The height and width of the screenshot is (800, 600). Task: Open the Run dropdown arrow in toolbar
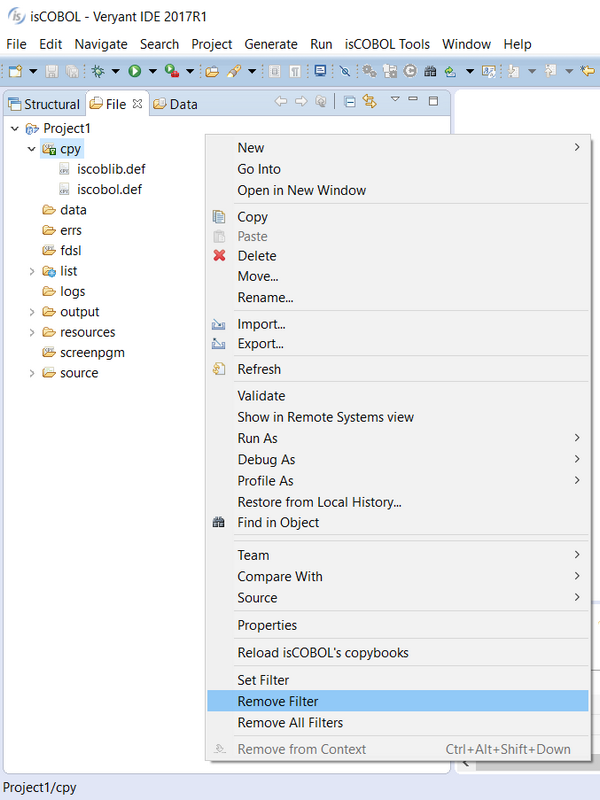point(152,71)
